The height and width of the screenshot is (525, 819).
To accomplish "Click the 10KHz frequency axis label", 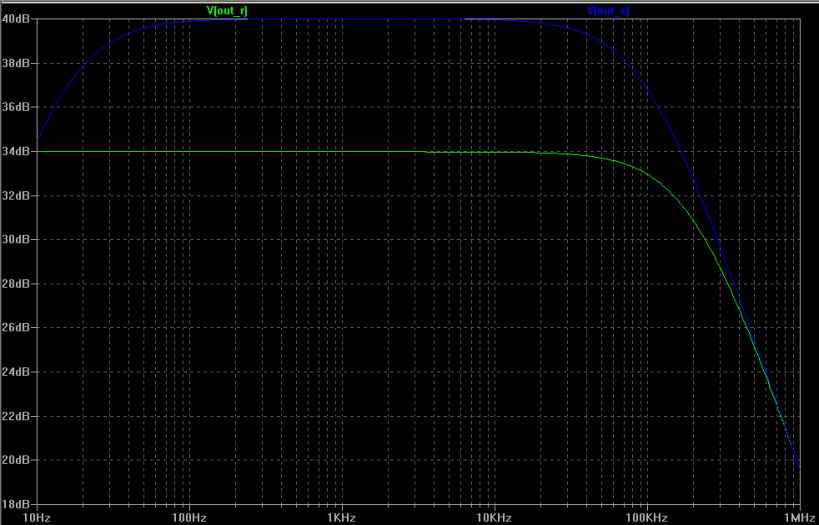I will click(495, 518).
